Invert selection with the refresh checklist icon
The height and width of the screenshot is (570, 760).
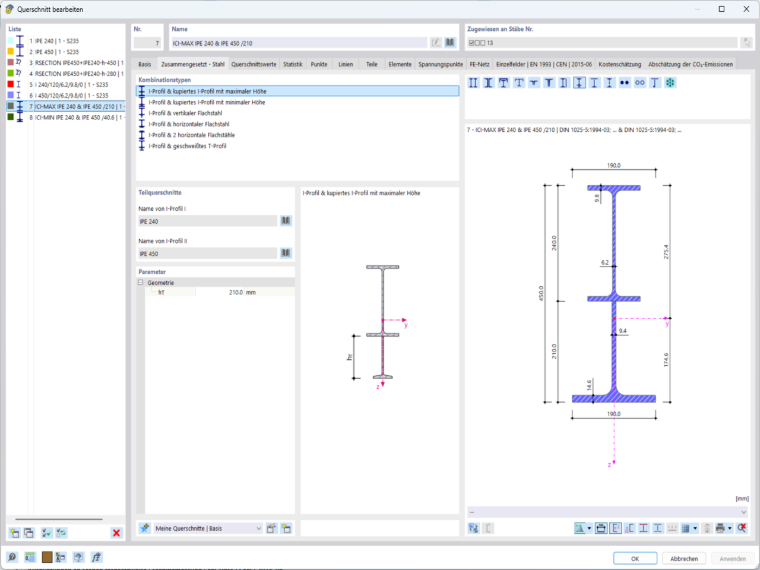(x=61, y=533)
